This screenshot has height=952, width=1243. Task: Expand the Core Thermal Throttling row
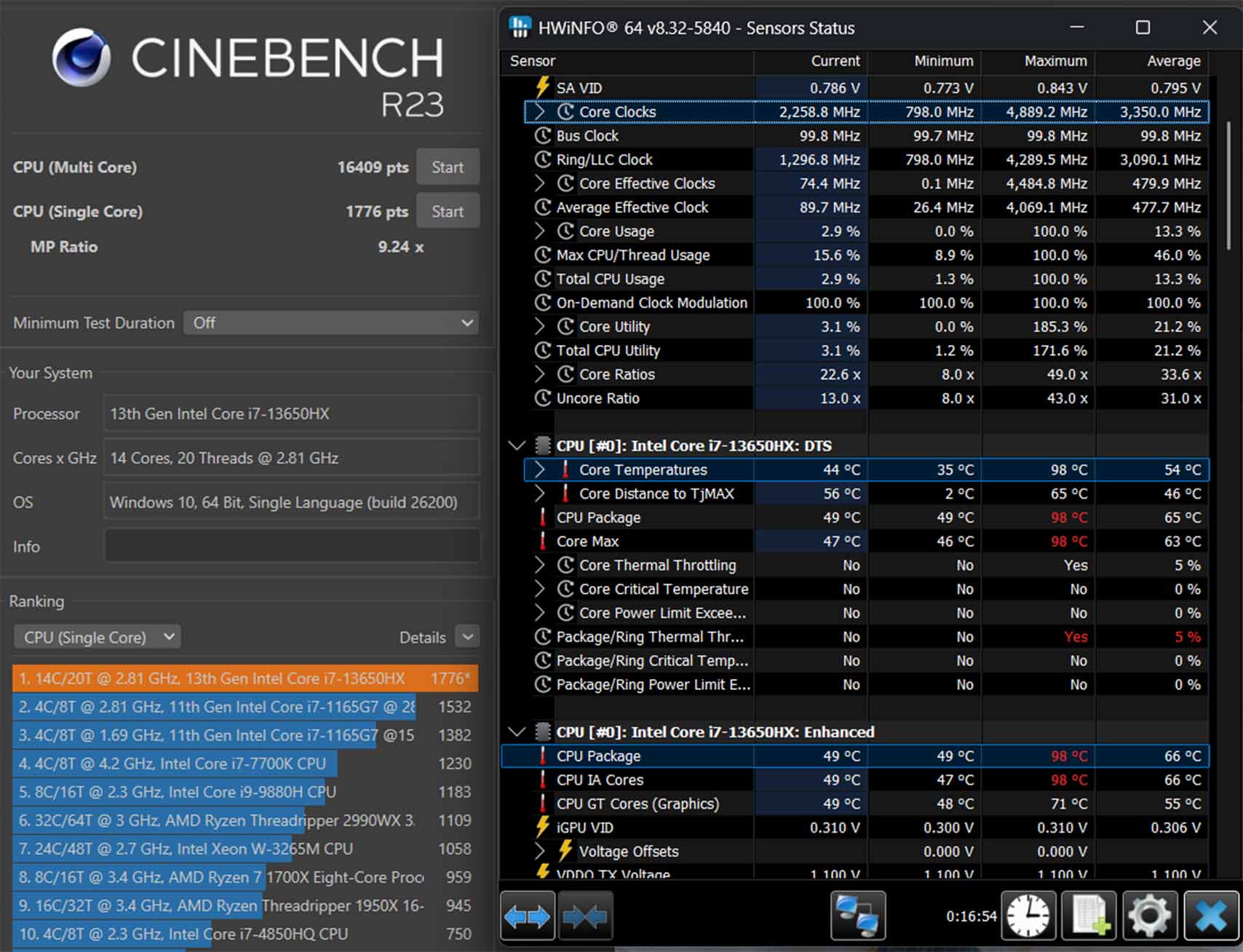(x=539, y=565)
